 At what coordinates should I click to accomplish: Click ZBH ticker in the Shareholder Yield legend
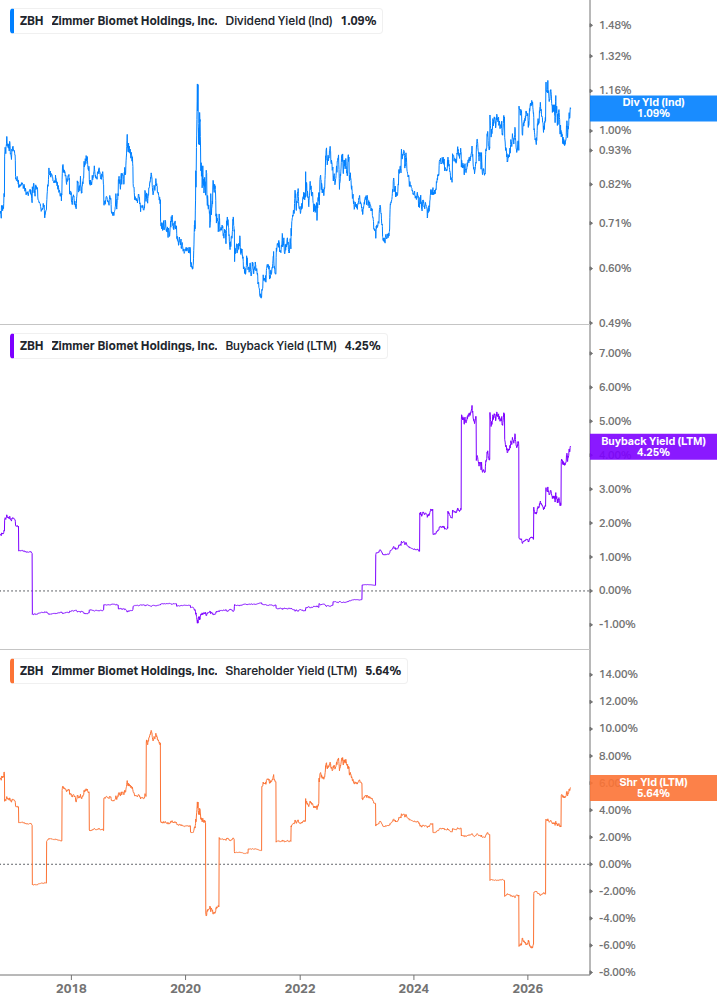(31, 671)
